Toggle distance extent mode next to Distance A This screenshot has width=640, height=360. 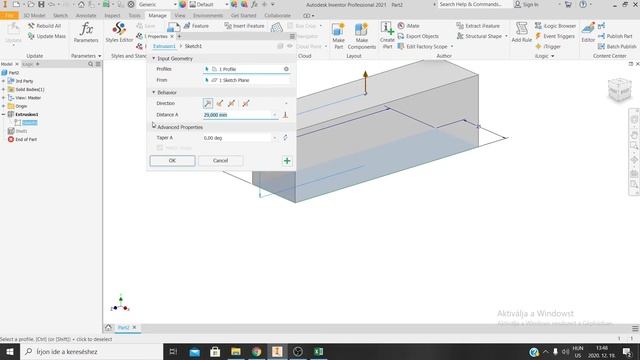click(285, 115)
